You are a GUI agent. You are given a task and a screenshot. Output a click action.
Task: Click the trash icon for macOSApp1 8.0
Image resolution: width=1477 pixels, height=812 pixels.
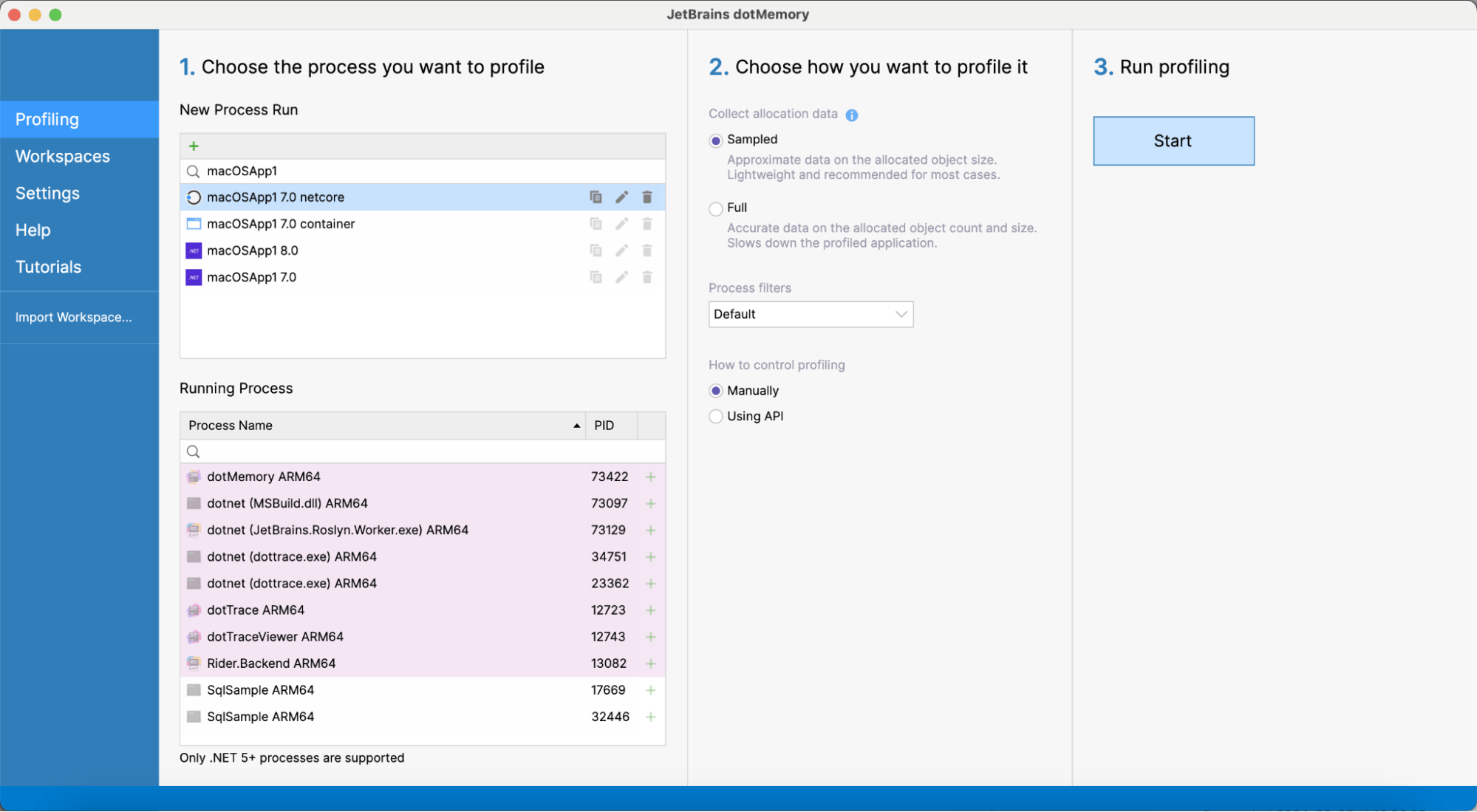coord(647,251)
